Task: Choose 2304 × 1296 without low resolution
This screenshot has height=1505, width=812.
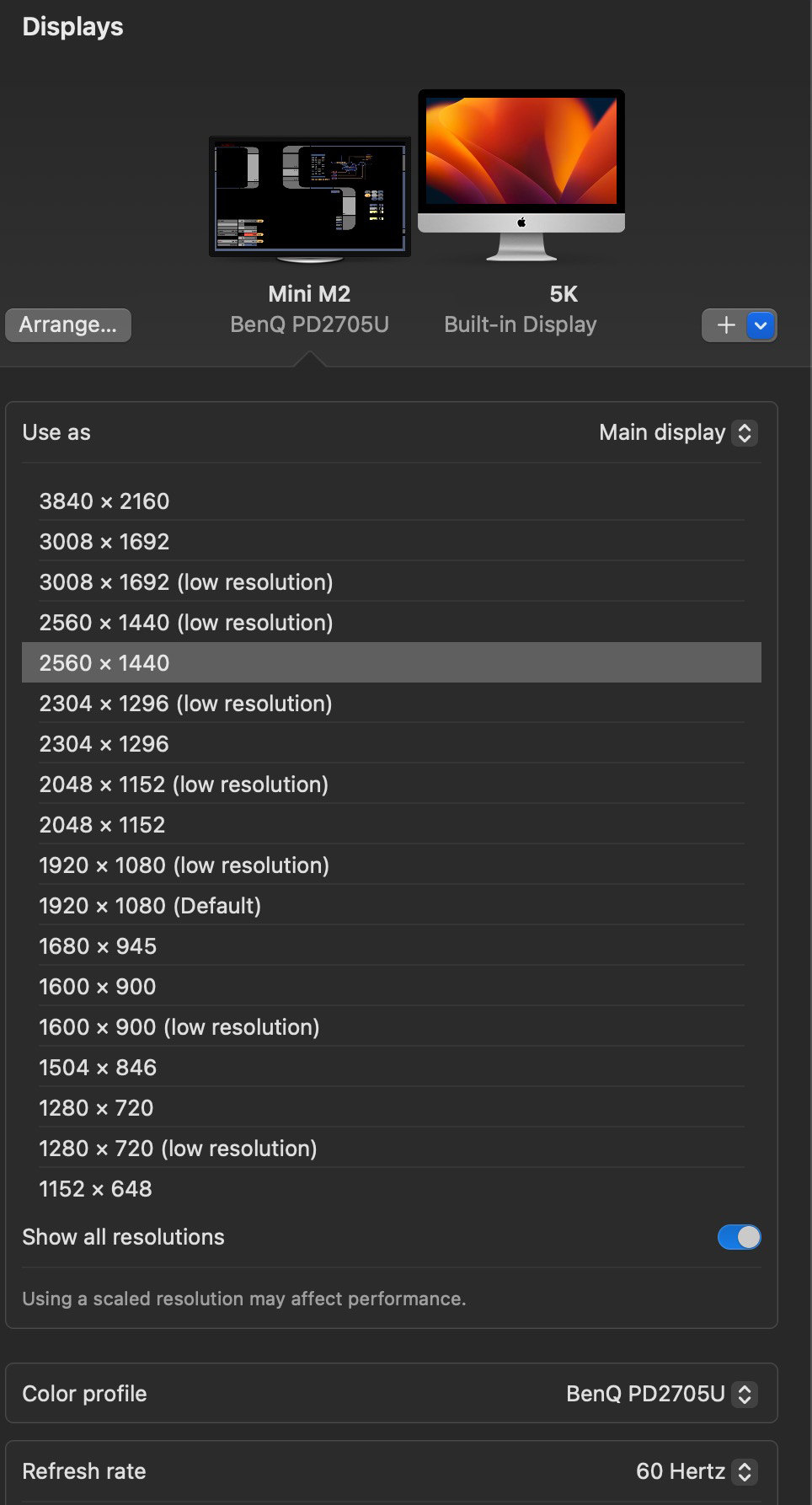Action: [392, 744]
